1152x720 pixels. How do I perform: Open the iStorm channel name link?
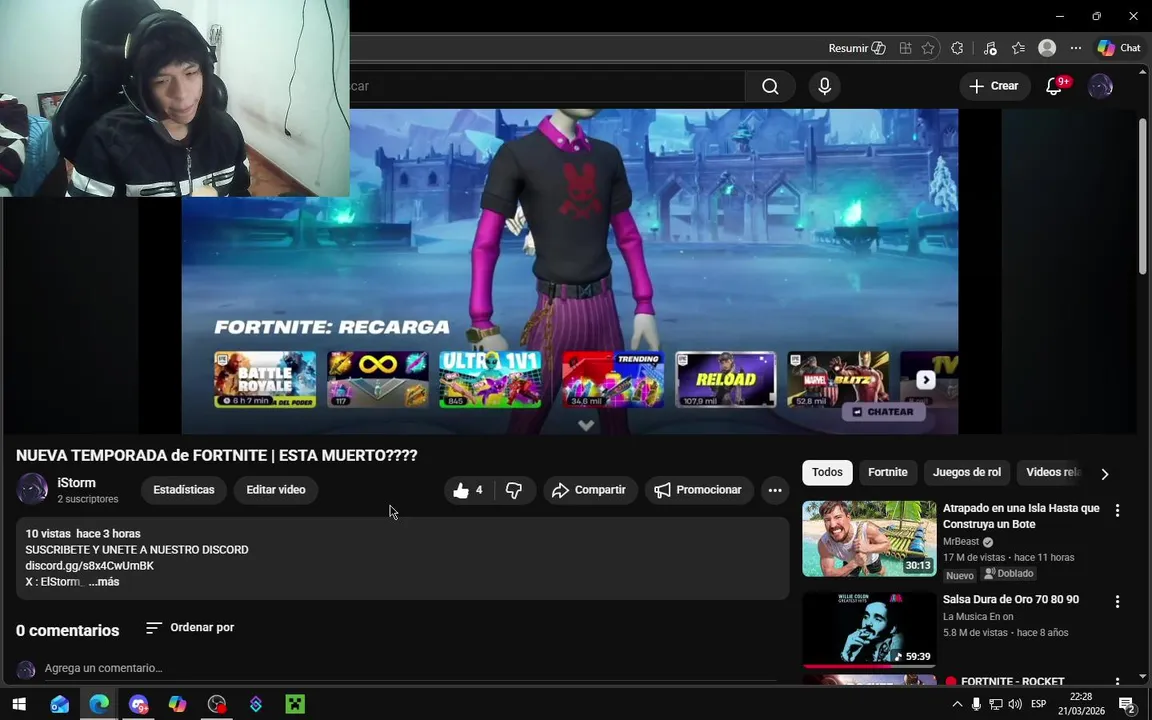point(76,483)
